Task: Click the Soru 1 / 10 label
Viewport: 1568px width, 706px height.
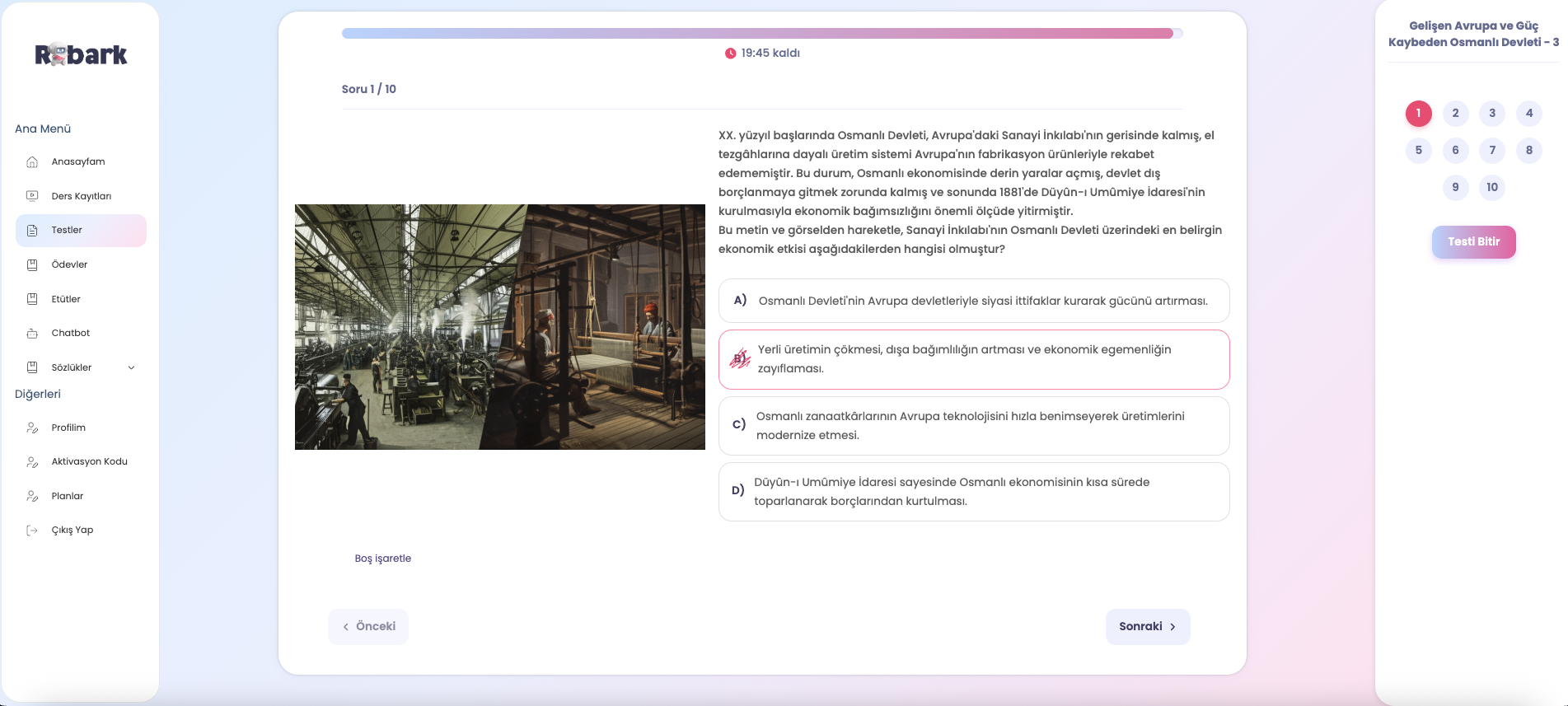Action: (369, 89)
